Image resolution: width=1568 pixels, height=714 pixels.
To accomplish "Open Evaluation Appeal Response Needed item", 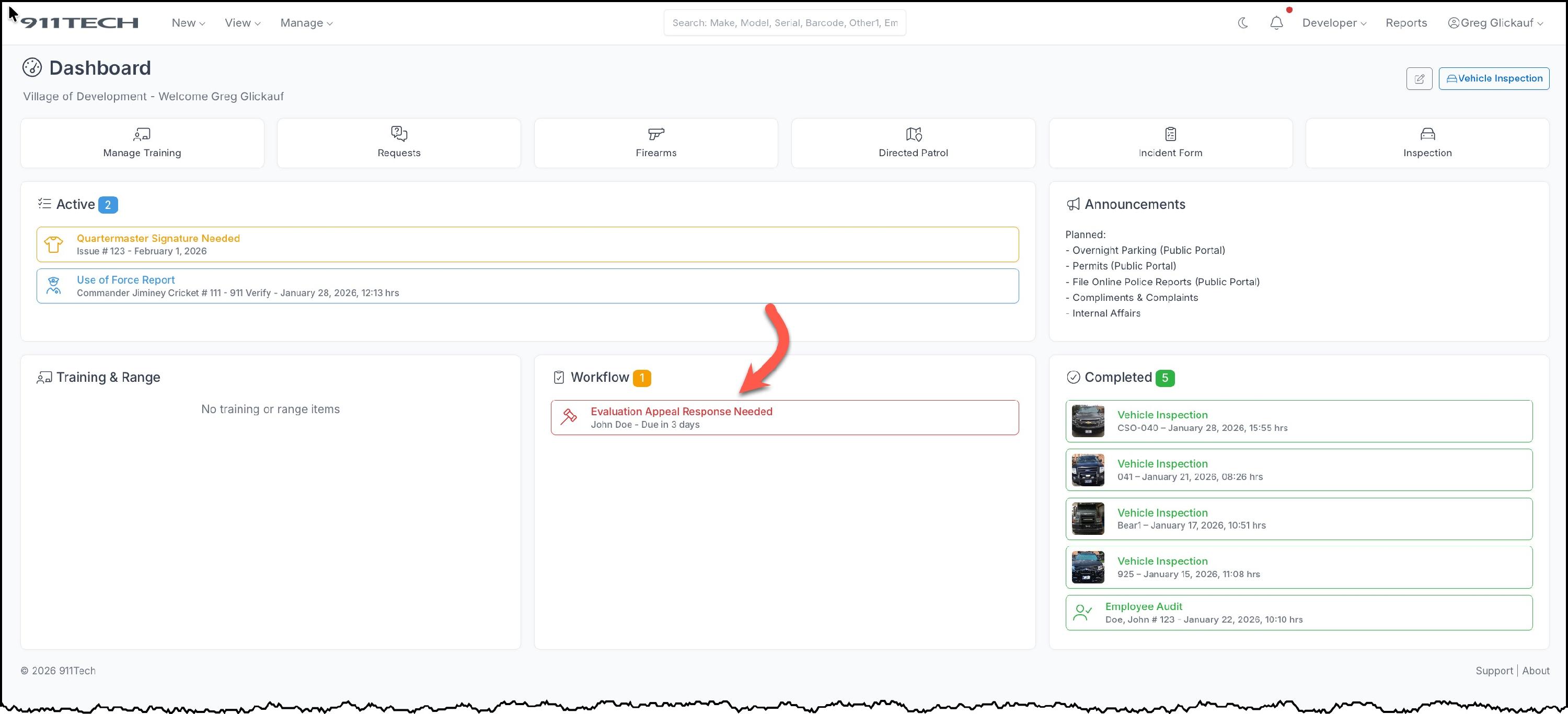I will [x=681, y=412].
